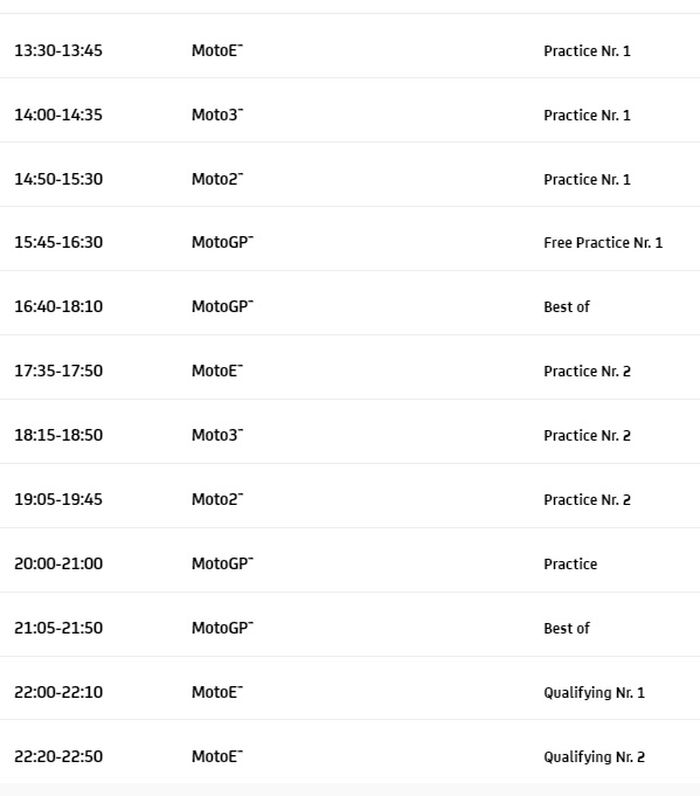Select Best of at 21:05-21:50
Viewport: 700px width, 796px height.
pos(566,628)
